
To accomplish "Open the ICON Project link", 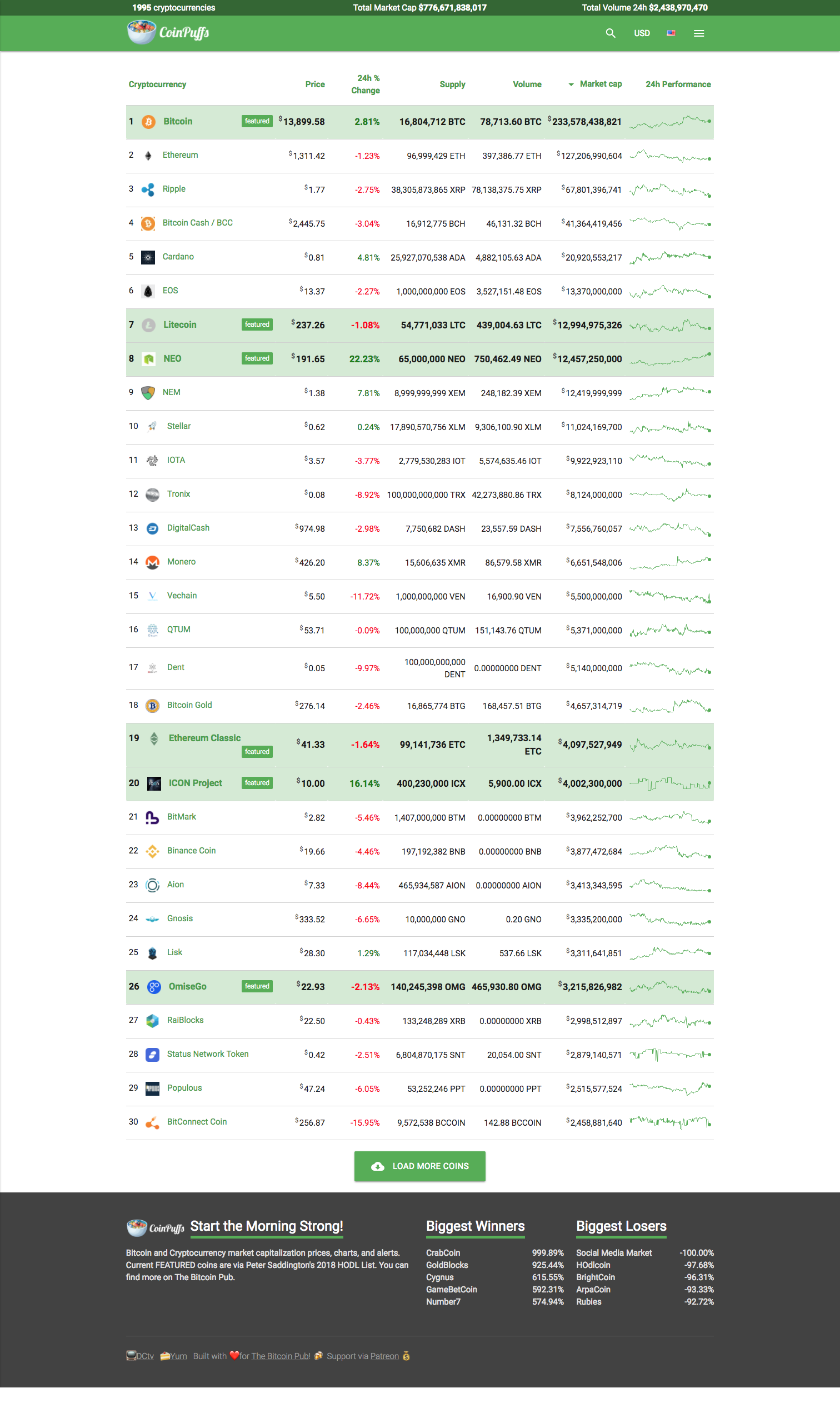I will point(196,783).
